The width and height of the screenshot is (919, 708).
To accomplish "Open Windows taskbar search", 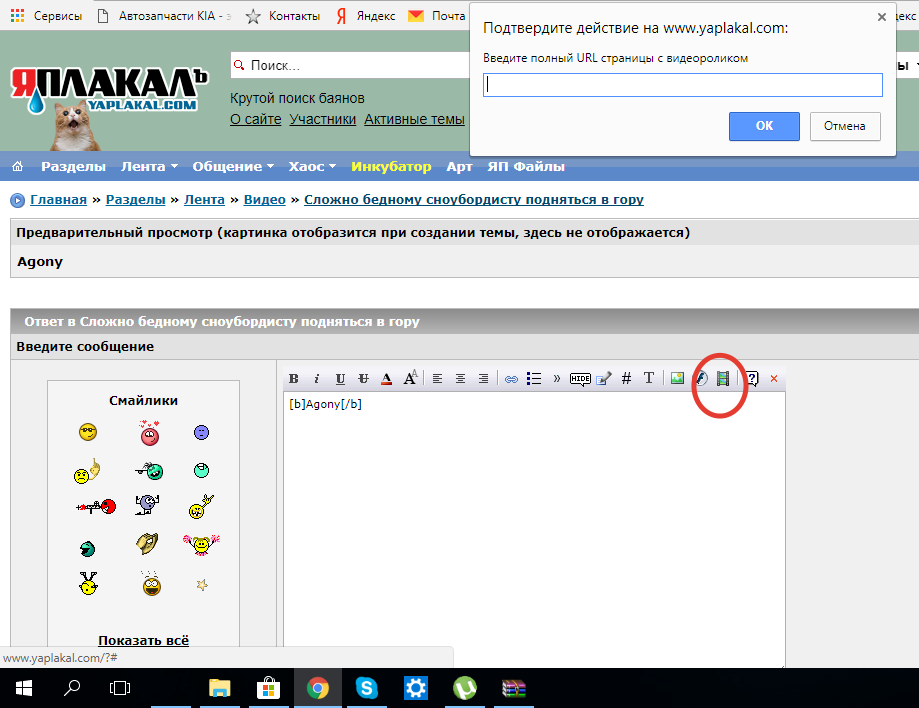I will point(72,688).
